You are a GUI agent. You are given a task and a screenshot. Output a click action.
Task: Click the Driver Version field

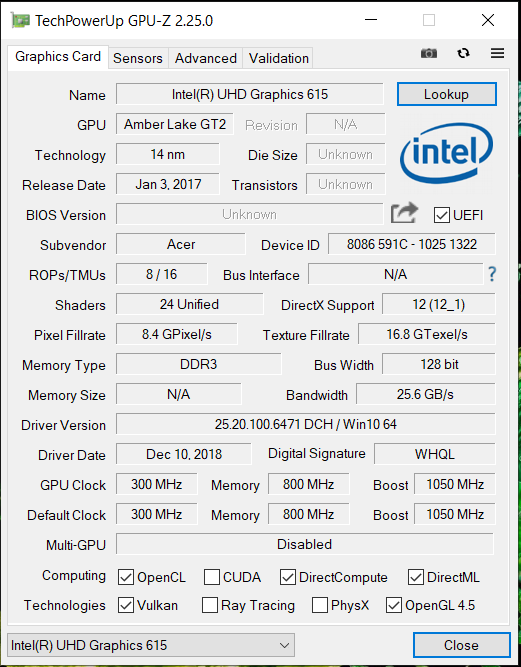(x=305, y=424)
